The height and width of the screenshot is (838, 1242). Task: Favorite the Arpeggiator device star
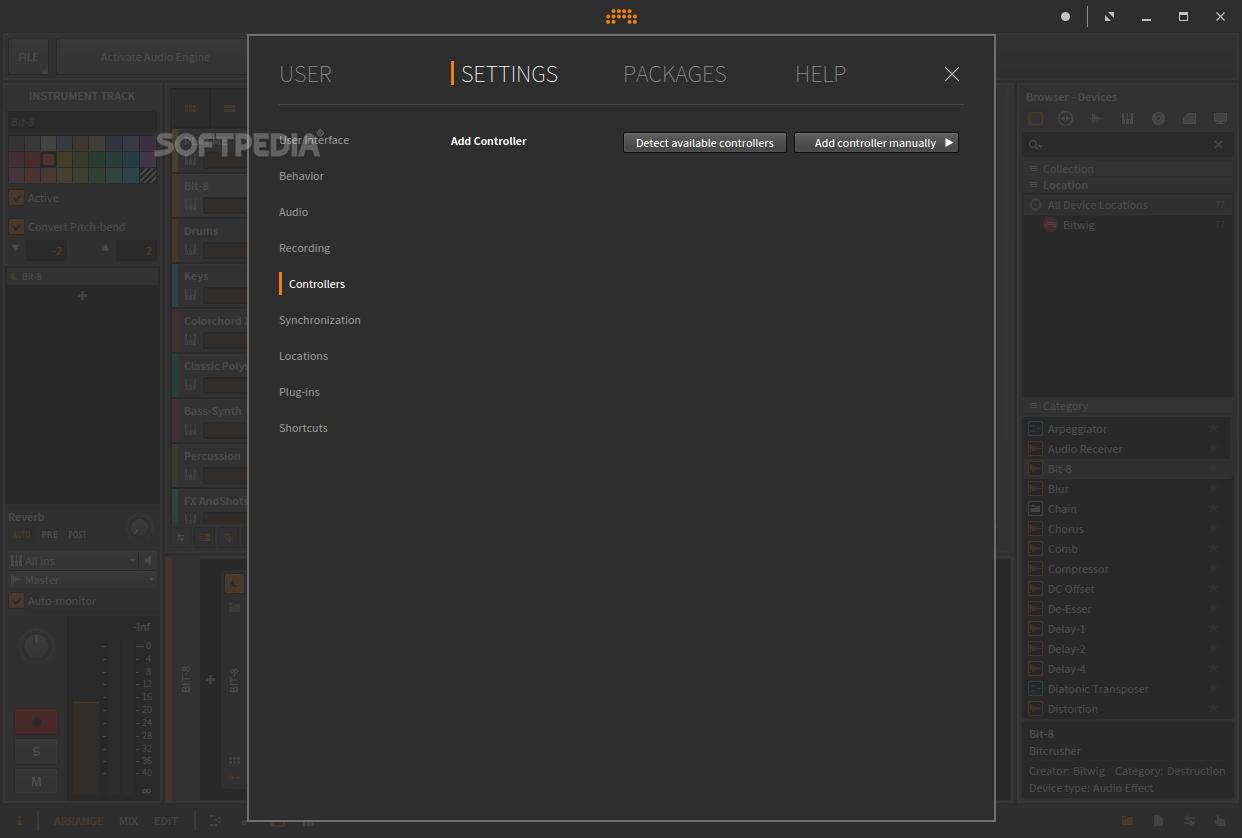click(1213, 429)
